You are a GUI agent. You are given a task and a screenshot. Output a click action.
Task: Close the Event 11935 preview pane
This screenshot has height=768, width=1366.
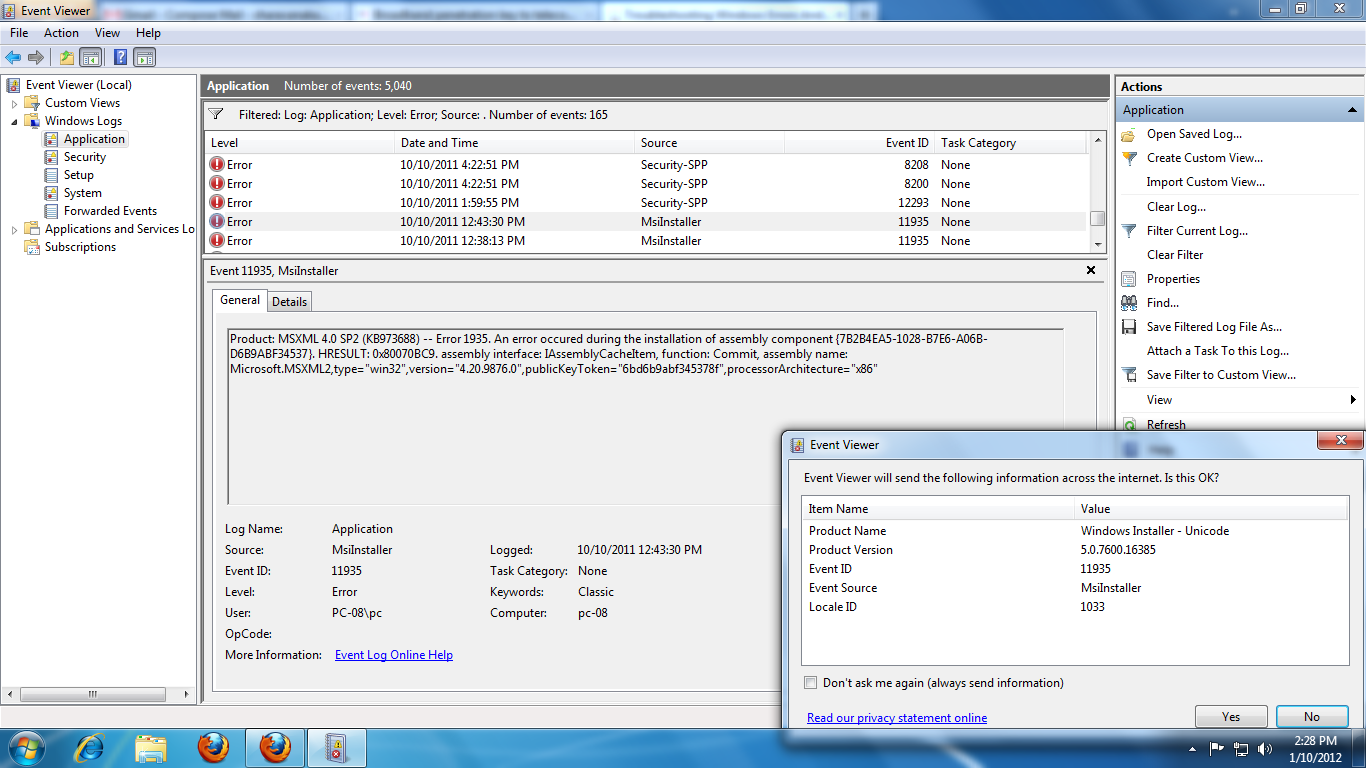pos(1091,270)
